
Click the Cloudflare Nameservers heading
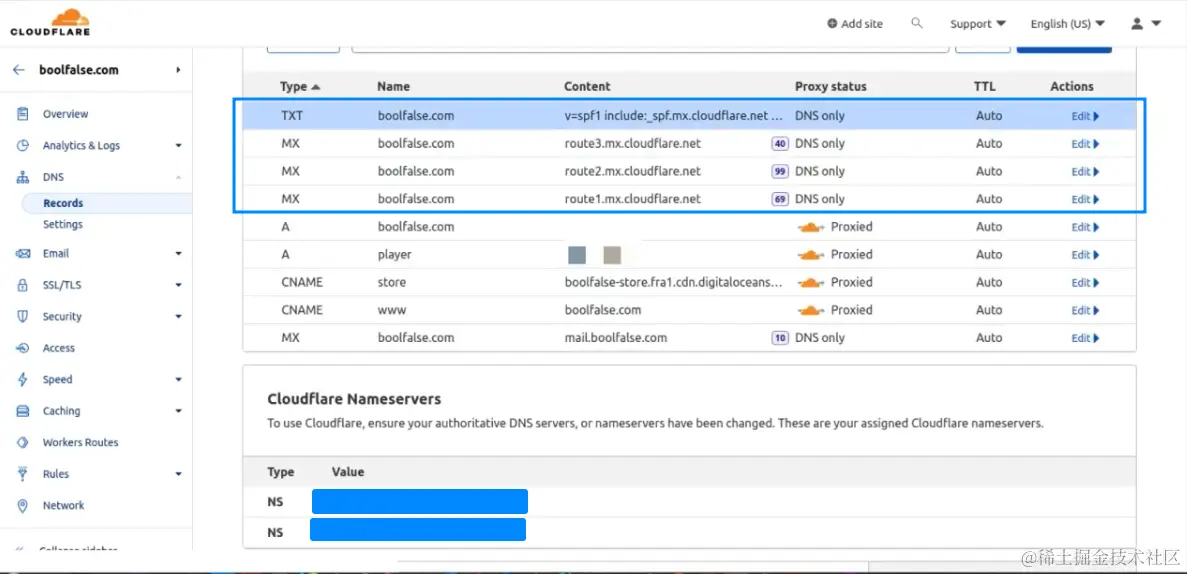(354, 398)
